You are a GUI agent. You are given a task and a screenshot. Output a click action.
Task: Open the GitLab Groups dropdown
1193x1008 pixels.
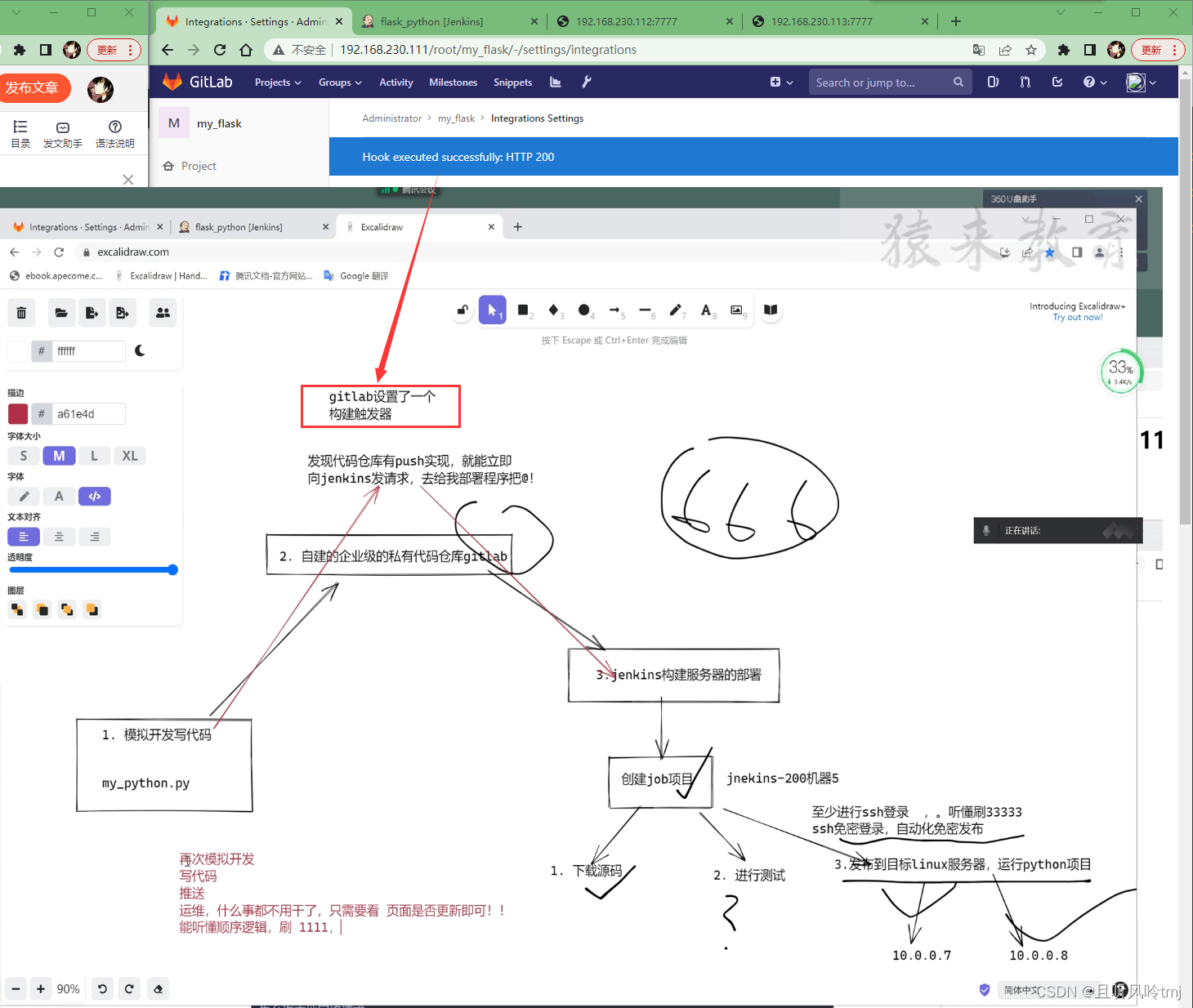[340, 82]
